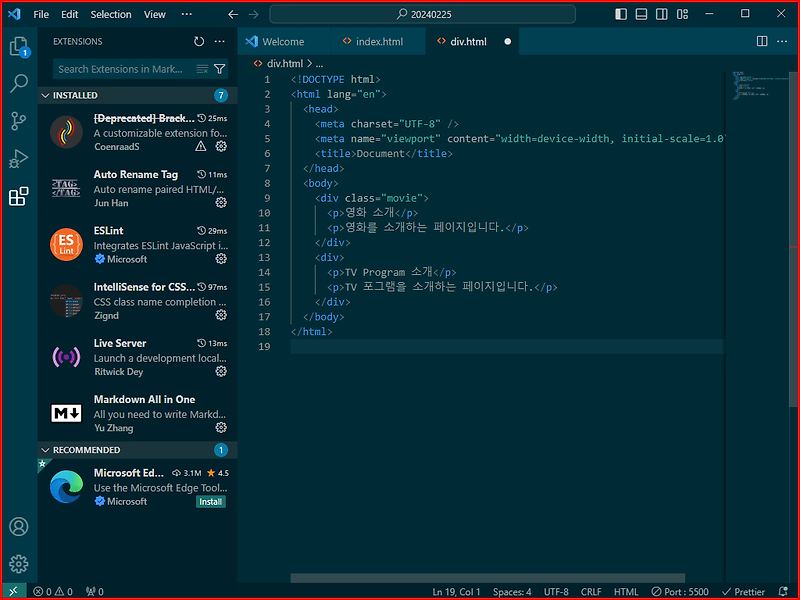Install the Microsoft Edge Tools extension
The width and height of the screenshot is (800, 600).
tap(210, 501)
